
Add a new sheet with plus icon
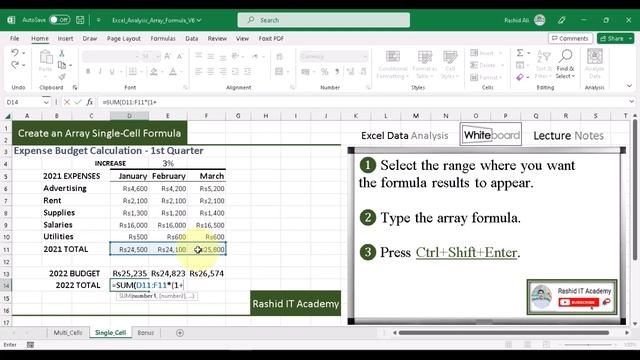[x=180, y=333]
